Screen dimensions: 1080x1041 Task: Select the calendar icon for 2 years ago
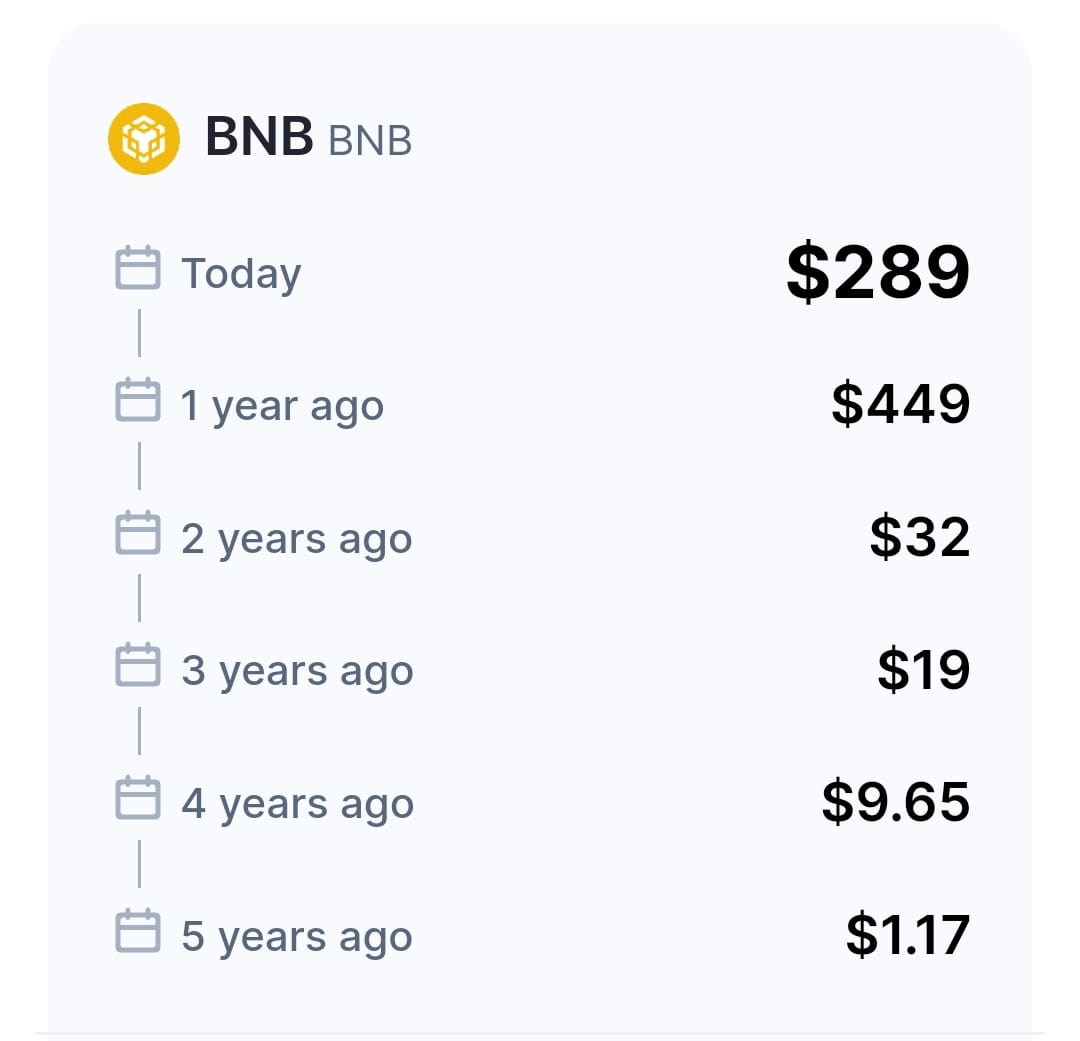click(x=140, y=534)
